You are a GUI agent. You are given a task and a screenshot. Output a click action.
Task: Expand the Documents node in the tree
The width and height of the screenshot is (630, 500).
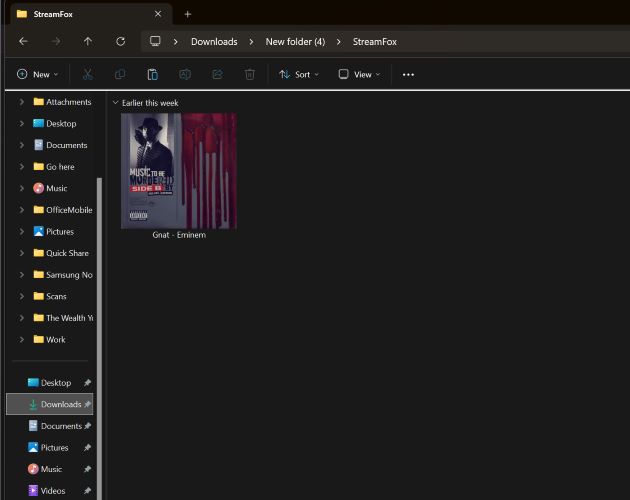(x=21, y=145)
